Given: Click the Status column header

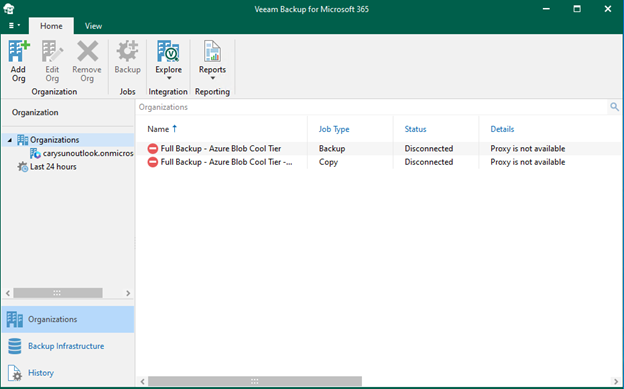Looking at the screenshot, I should (x=415, y=129).
